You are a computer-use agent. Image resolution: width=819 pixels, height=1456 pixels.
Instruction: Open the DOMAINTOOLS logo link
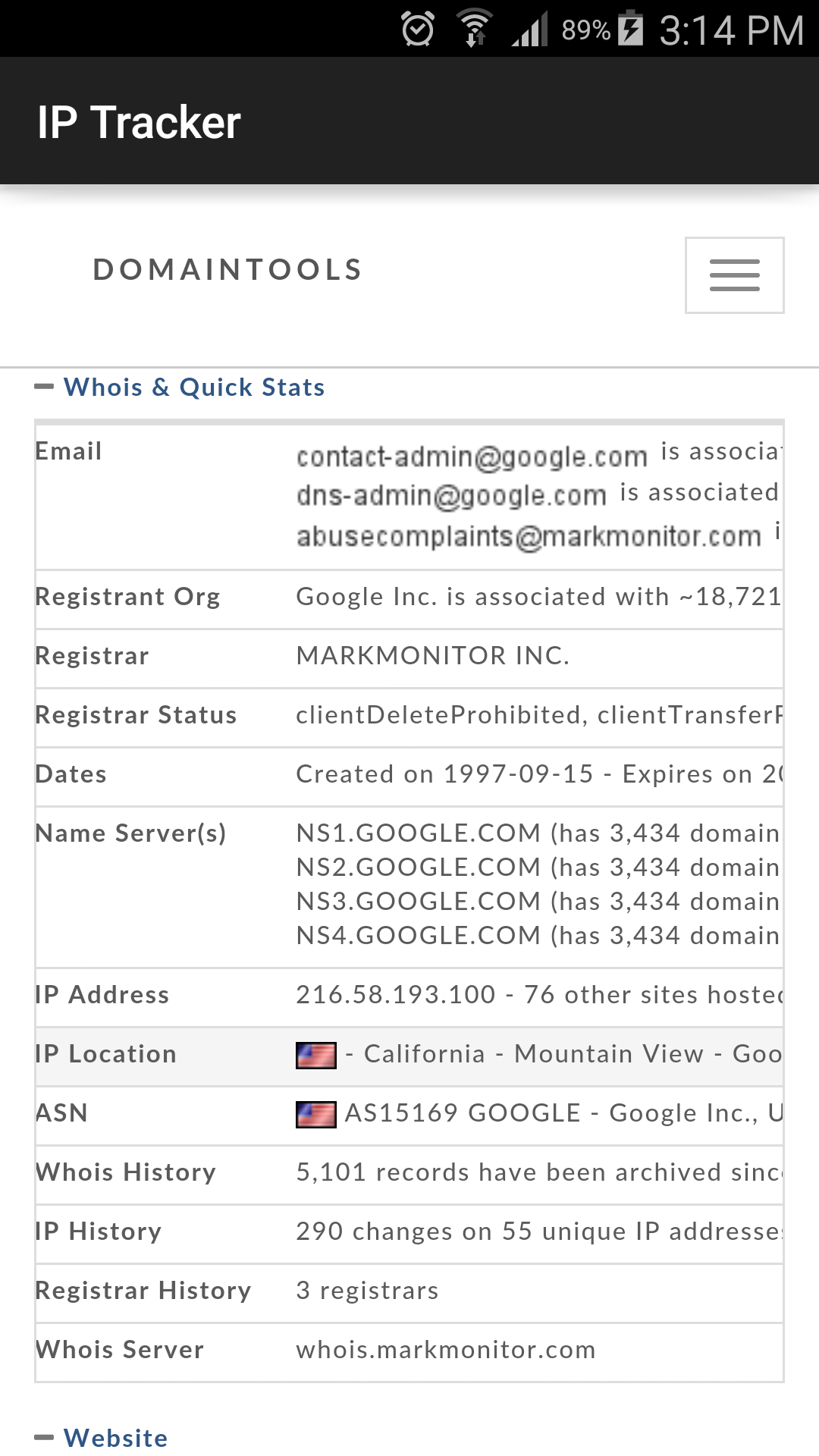pos(227,270)
